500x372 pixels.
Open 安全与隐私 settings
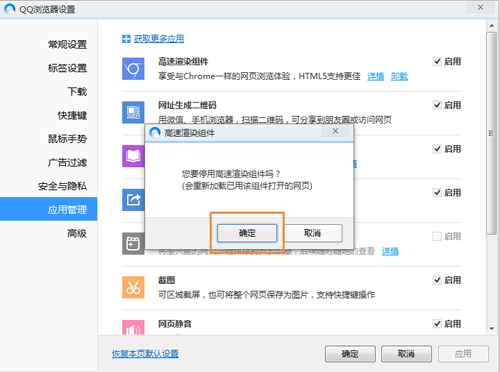tap(62, 186)
